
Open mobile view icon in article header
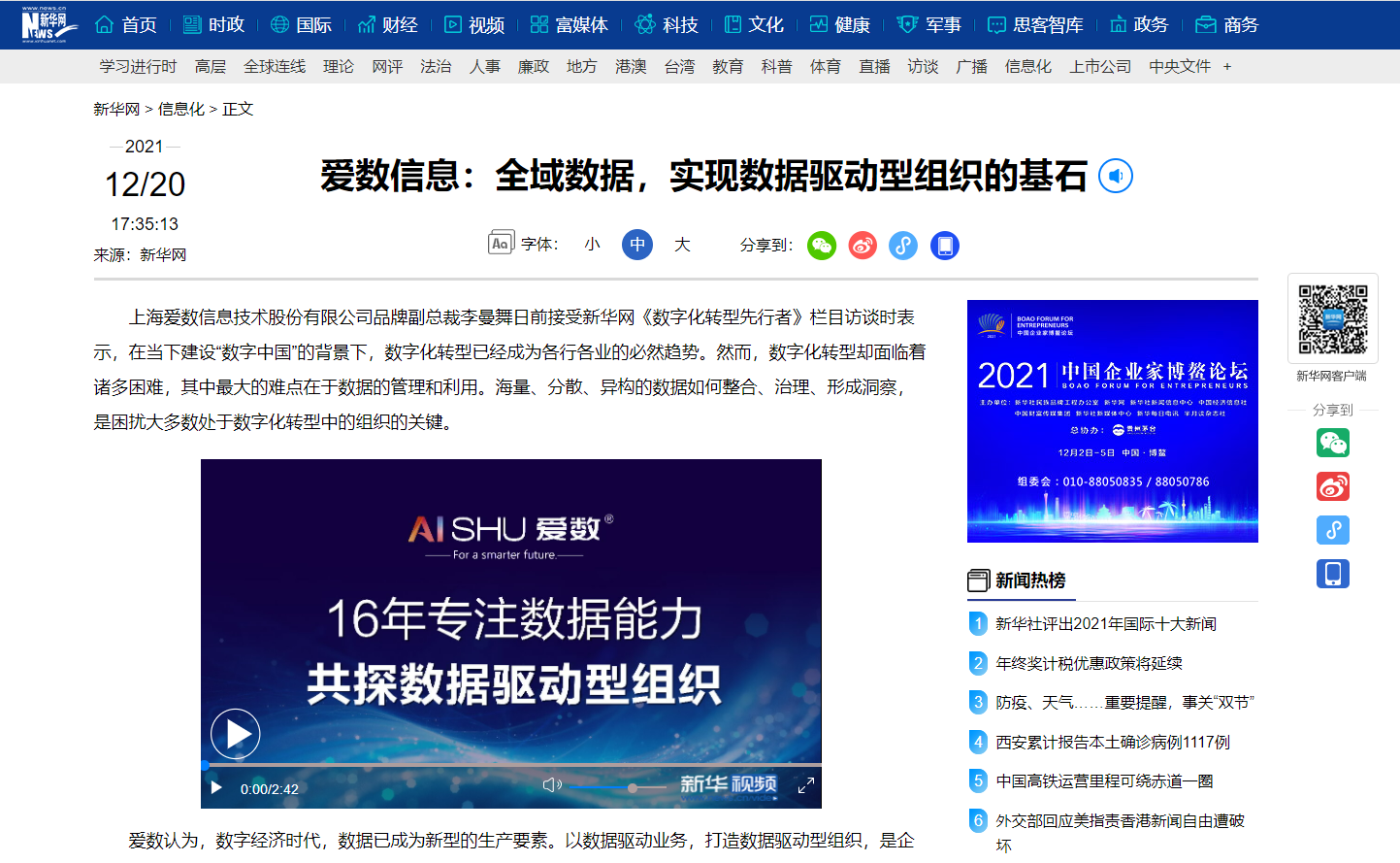coord(945,246)
